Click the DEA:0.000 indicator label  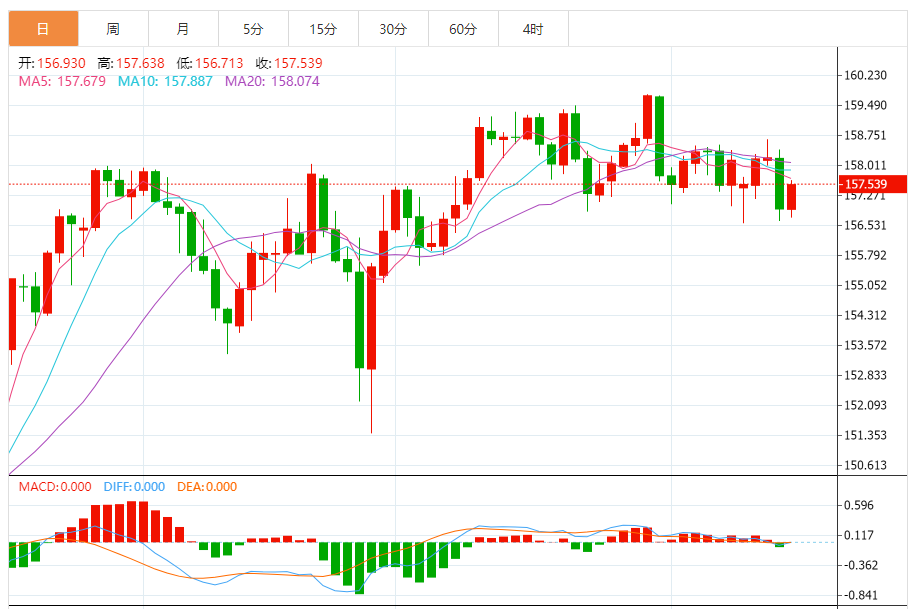click(x=207, y=487)
